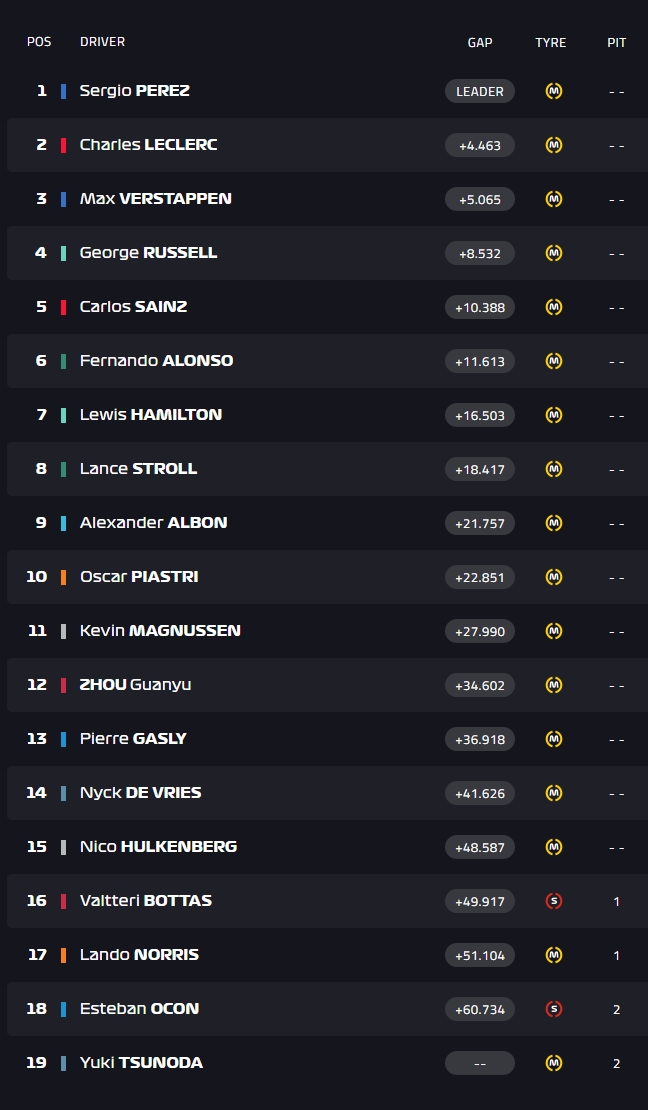
Task: Click the PIT column header
Action: [x=616, y=42]
